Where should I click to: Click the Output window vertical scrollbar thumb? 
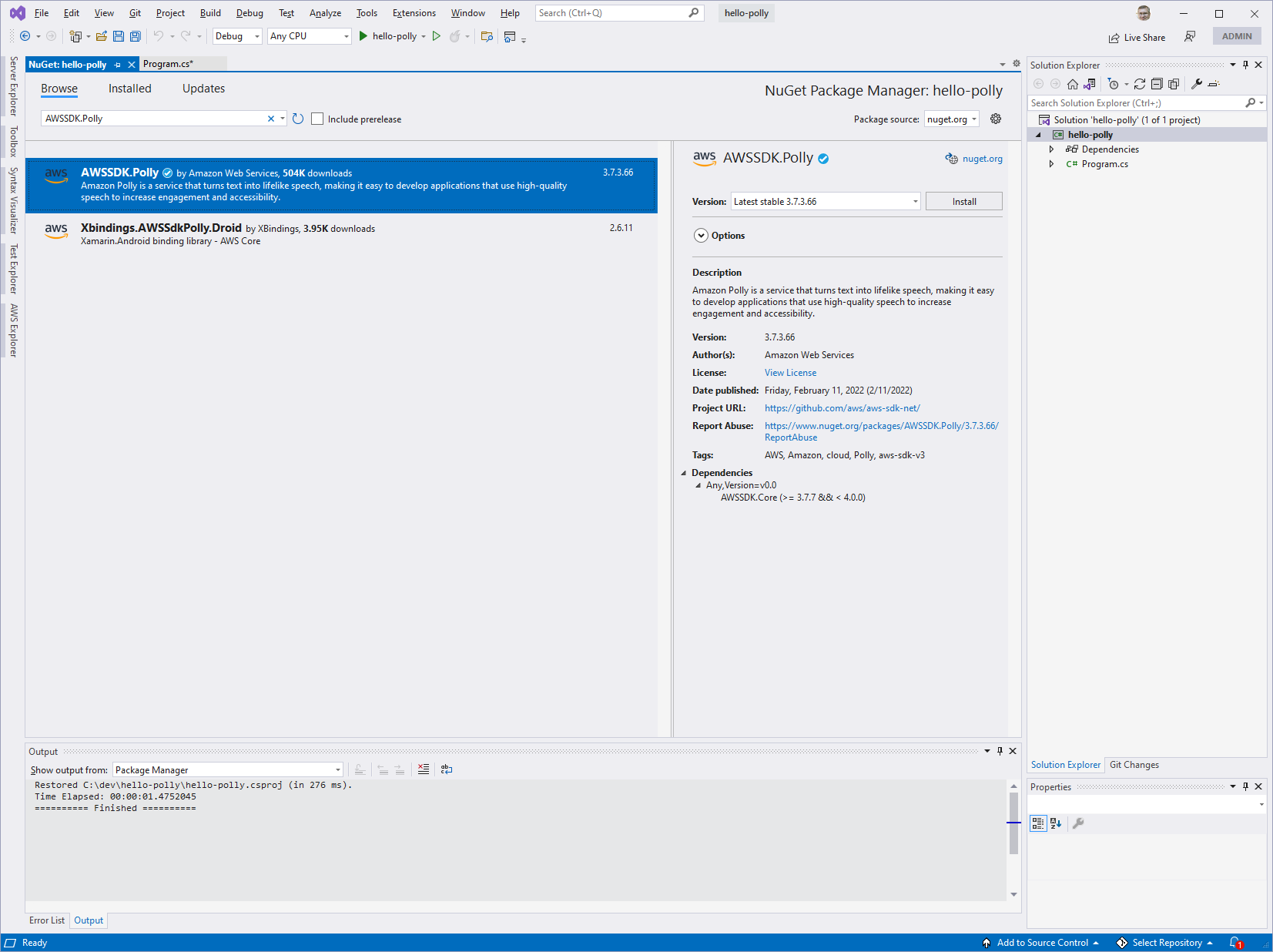point(1013,823)
